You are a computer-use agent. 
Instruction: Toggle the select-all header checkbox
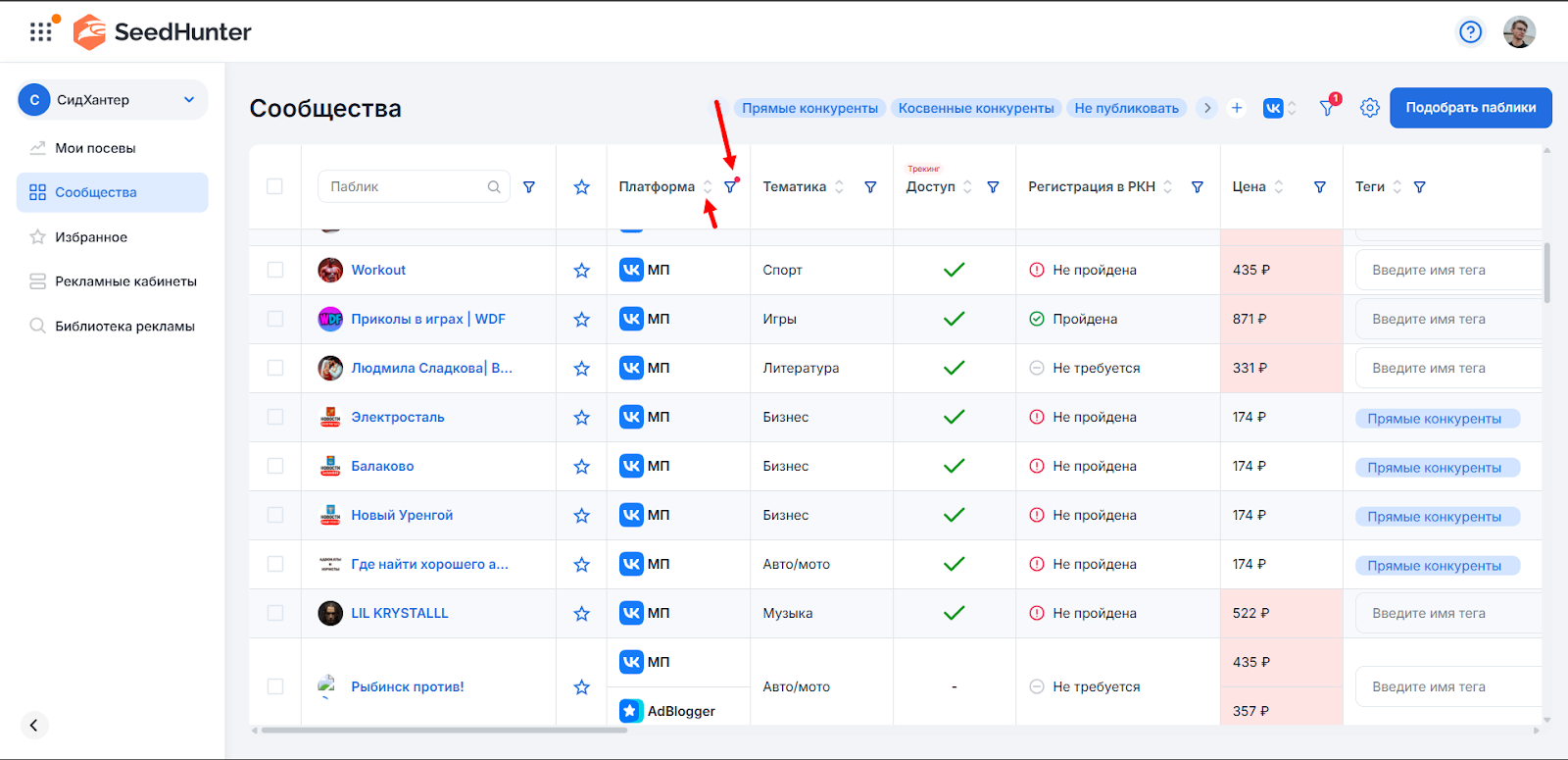[x=274, y=186]
